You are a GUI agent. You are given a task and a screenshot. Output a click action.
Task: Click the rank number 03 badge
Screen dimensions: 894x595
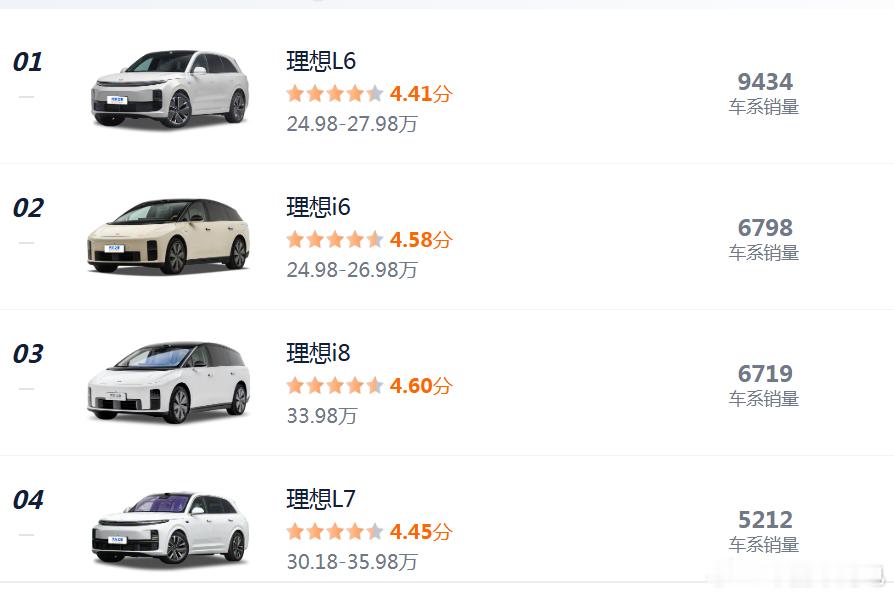(x=28, y=353)
